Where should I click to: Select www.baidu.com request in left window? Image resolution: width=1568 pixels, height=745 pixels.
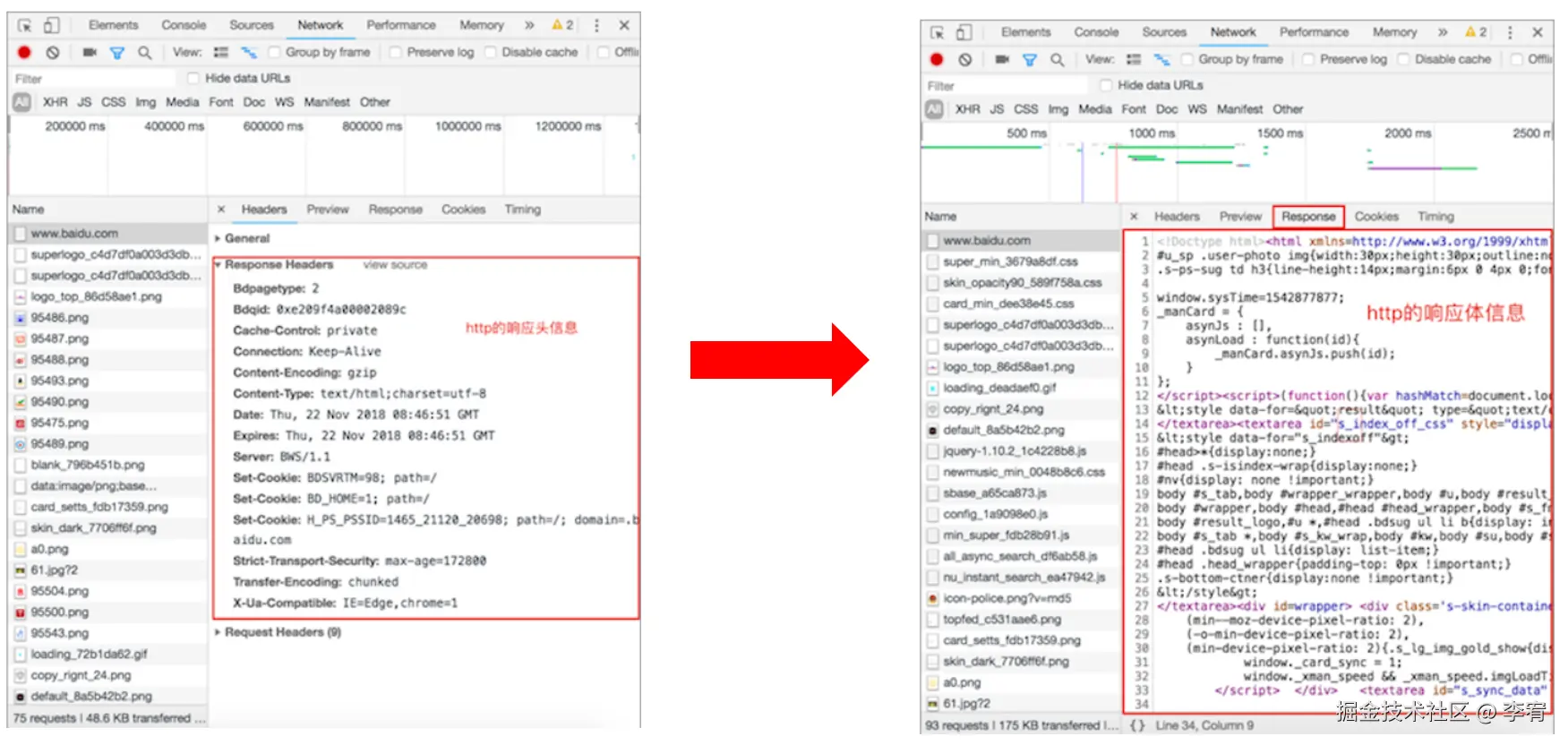[108, 233]
